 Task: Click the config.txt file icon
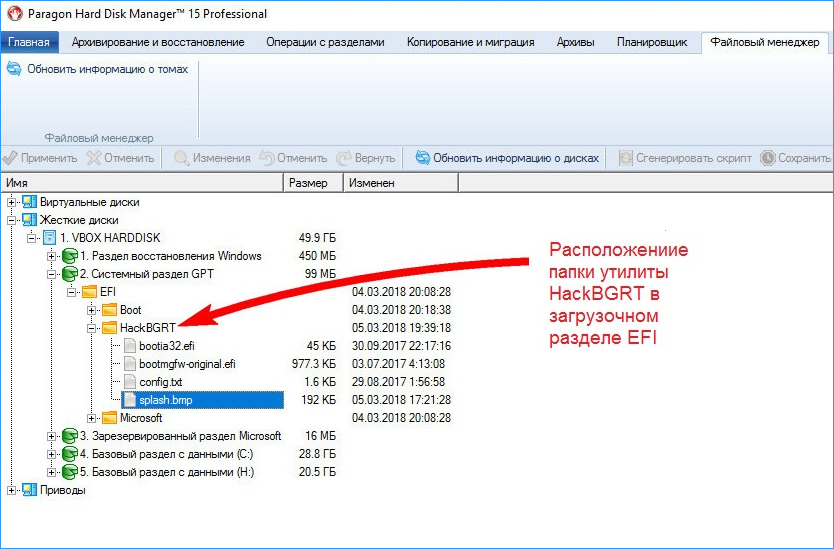[x=130, y=382]
